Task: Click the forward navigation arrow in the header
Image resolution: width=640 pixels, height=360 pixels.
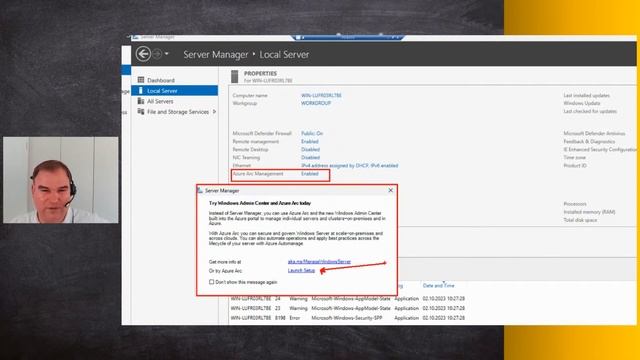Action: [x=157, y=54]
